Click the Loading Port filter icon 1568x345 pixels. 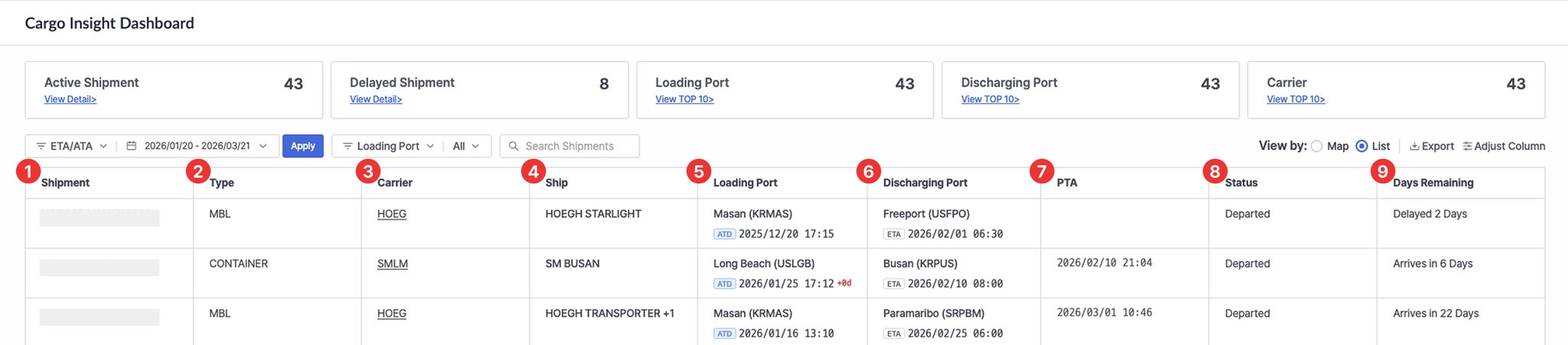click(348, 146)
